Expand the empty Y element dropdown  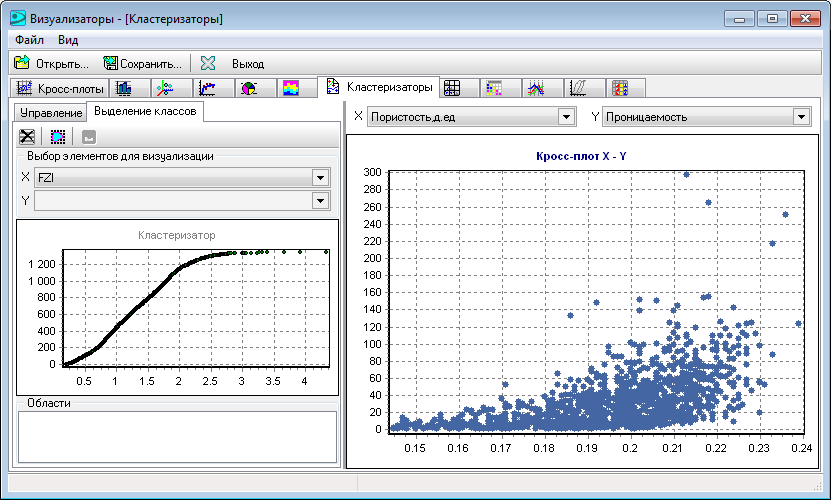(x=320, y=200)
